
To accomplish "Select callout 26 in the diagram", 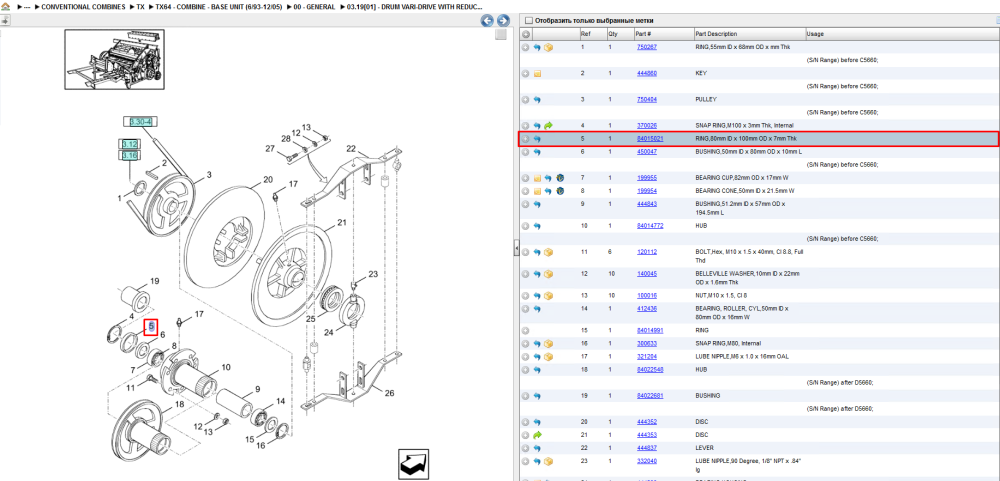I will 389,393.
